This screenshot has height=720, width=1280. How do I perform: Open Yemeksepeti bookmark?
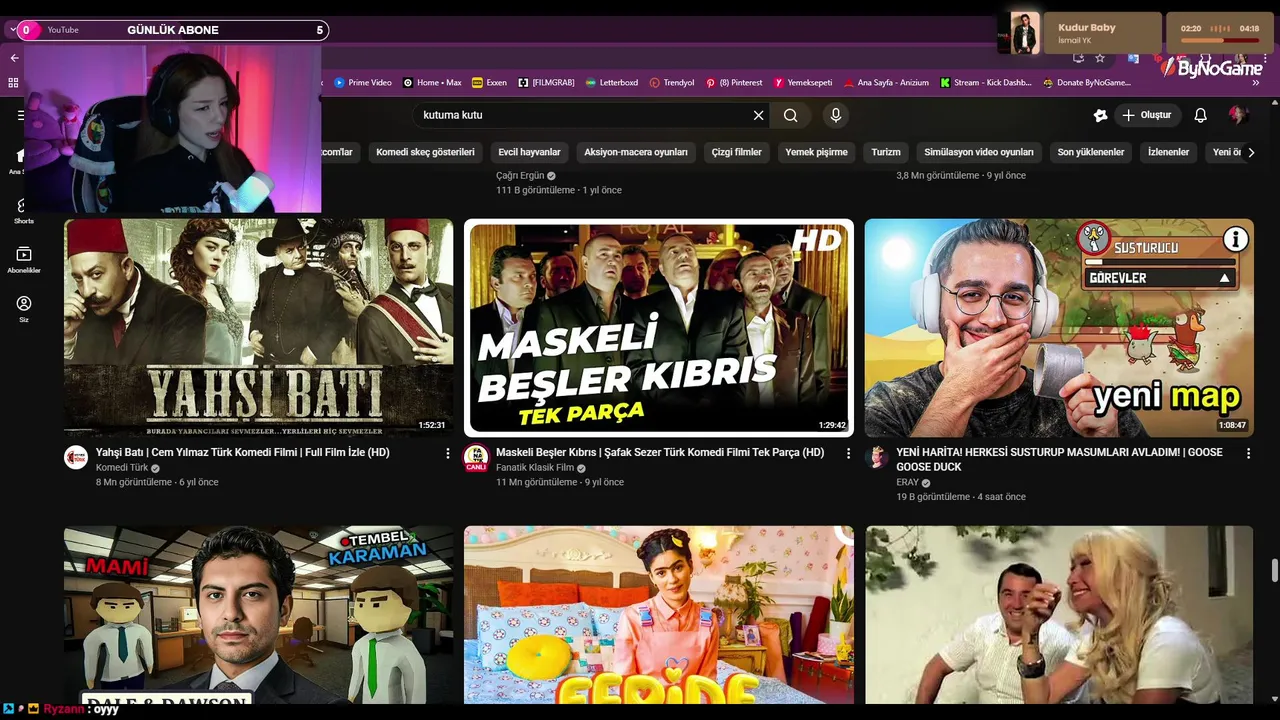pyautogui.click(x=803, y=83)
